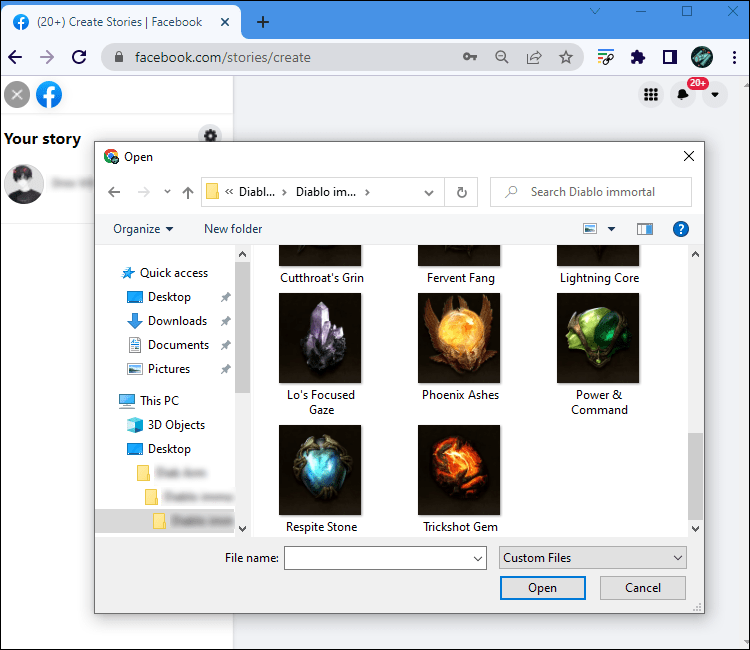
Task: Click the dialog's Help question mark icon
Action: pos(681,229)
